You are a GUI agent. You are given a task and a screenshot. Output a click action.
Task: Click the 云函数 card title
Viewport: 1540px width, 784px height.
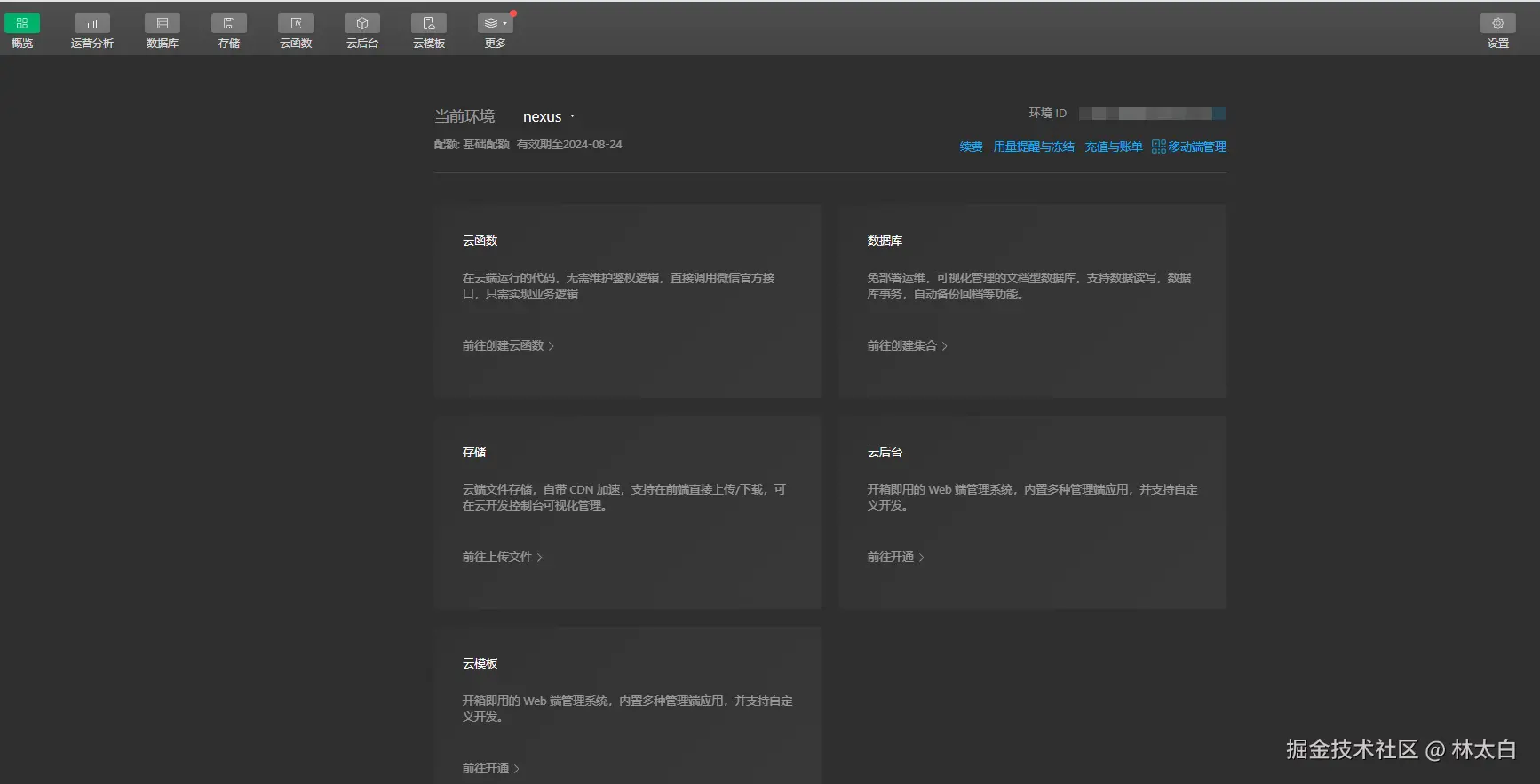(x=480, y=241)
